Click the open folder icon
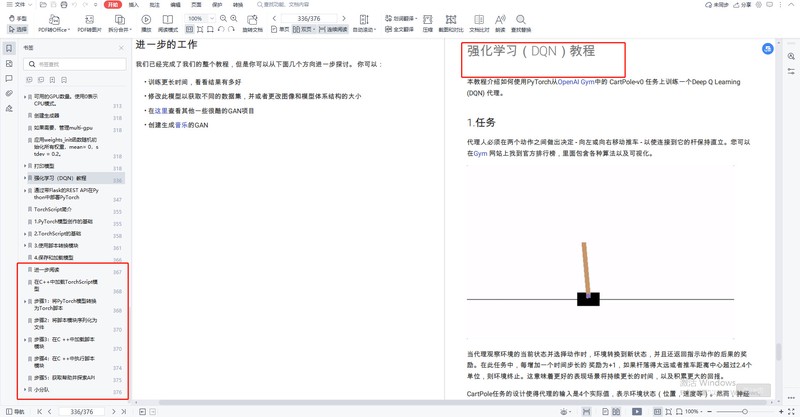Viewport: 800px width, 417px height. 43,5
